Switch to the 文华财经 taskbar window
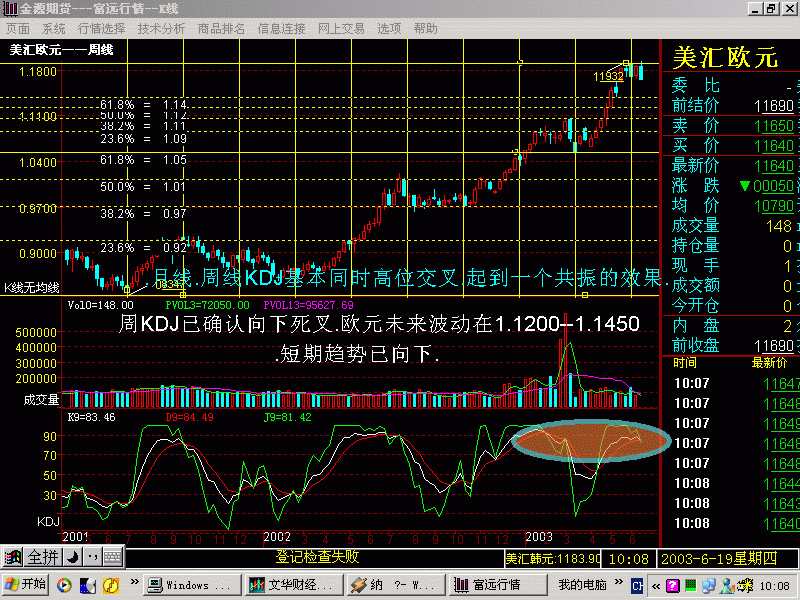The height and width of the screenshot is (600, 800). point(294,585)
